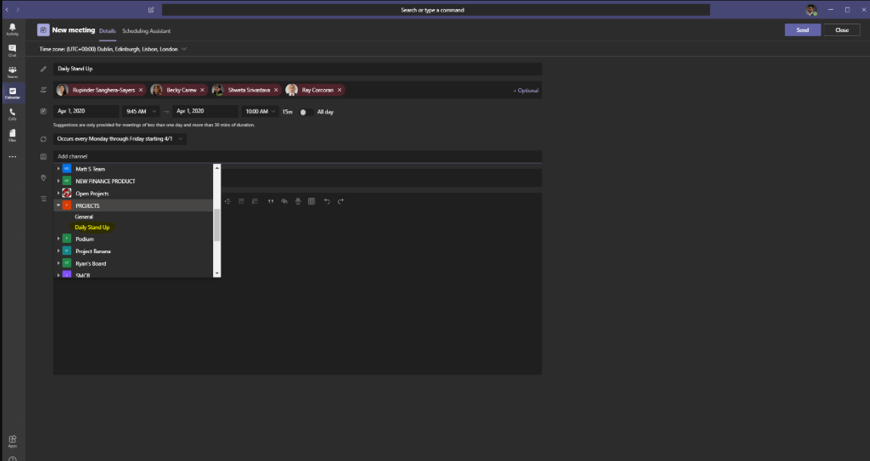Open Calls from the left sidebar
This screenshot has width=870, height=461.
coord(12,114)
